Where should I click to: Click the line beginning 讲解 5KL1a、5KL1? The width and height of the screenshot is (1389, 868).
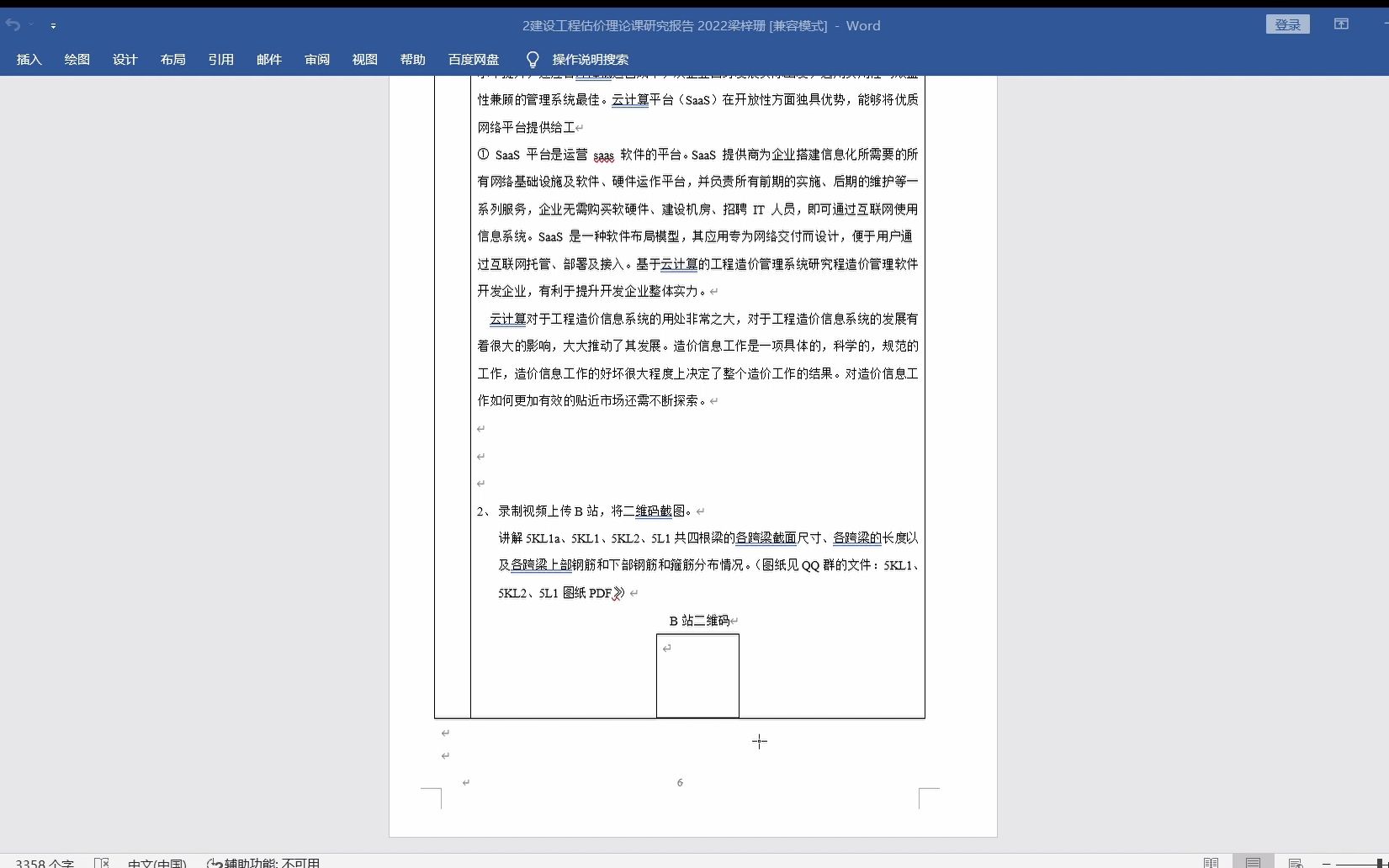click(708, 537)
